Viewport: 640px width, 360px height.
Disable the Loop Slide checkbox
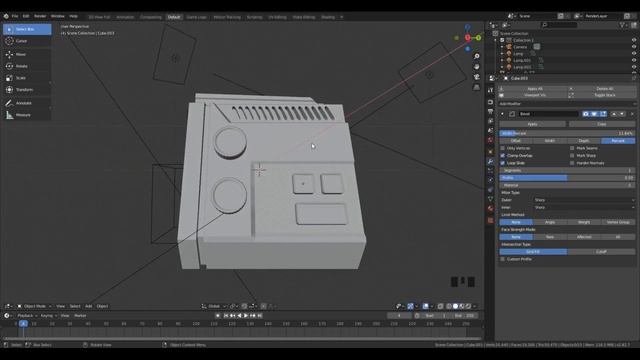click(x=502, y=163)
